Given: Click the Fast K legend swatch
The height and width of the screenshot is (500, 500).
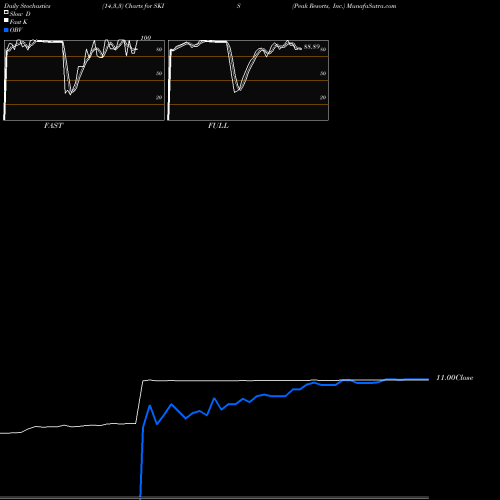Looking at the screenshot, I should [x=6, y=20].
